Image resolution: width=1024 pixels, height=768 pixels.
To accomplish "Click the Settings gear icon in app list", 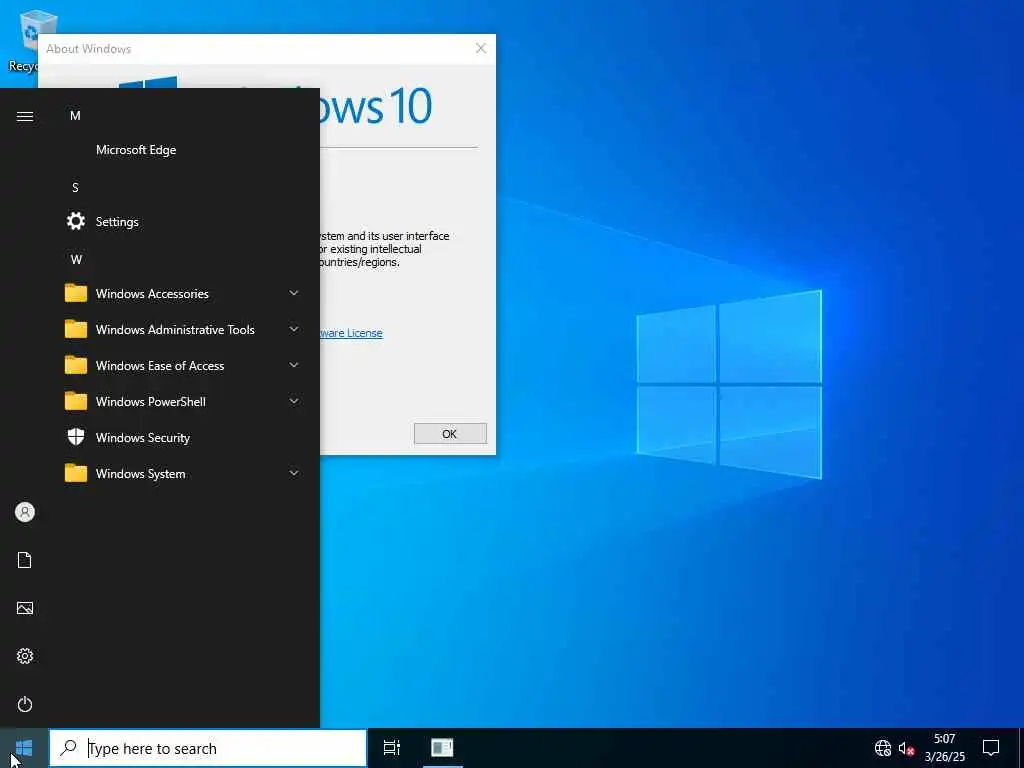I will (76, 221).
